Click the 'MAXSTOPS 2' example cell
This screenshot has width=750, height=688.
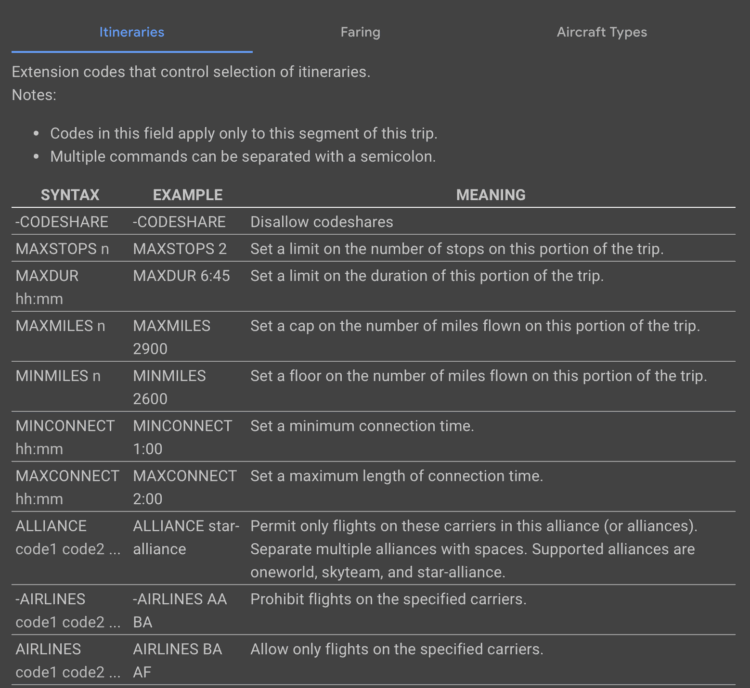180,249
